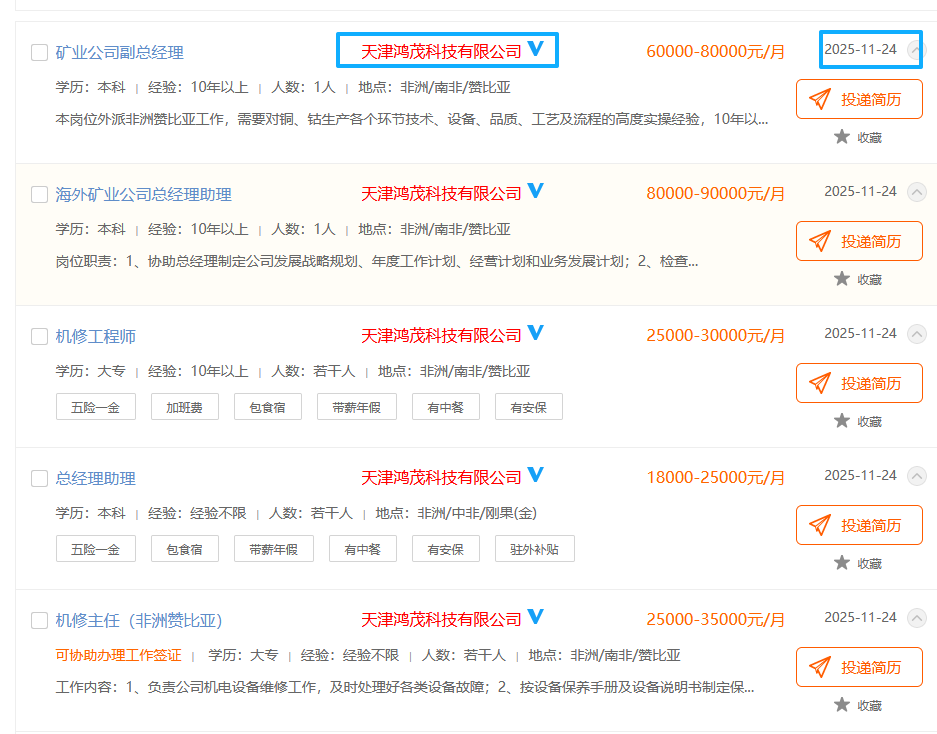This screenshot has height=734, width=937.
Task: Submit resume via 投递简历 for 海外矿业公司总经理助理
Action: (x=859, y=241)
